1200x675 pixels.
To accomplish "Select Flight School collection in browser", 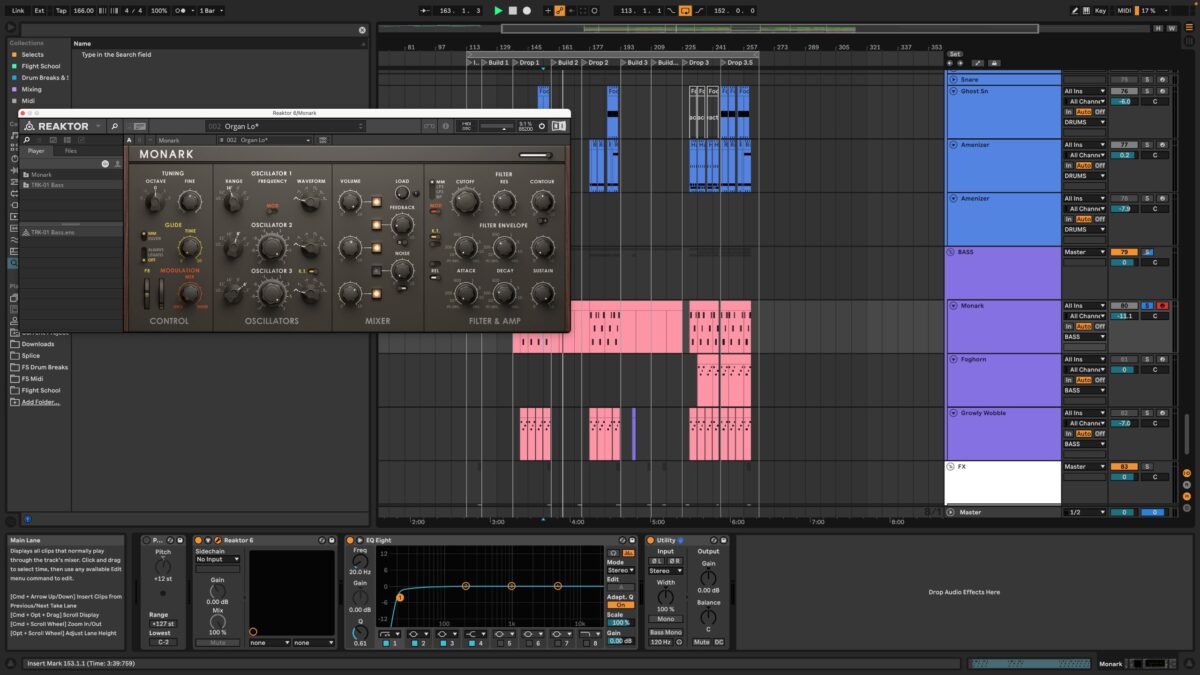I will [x=41, y=66].
